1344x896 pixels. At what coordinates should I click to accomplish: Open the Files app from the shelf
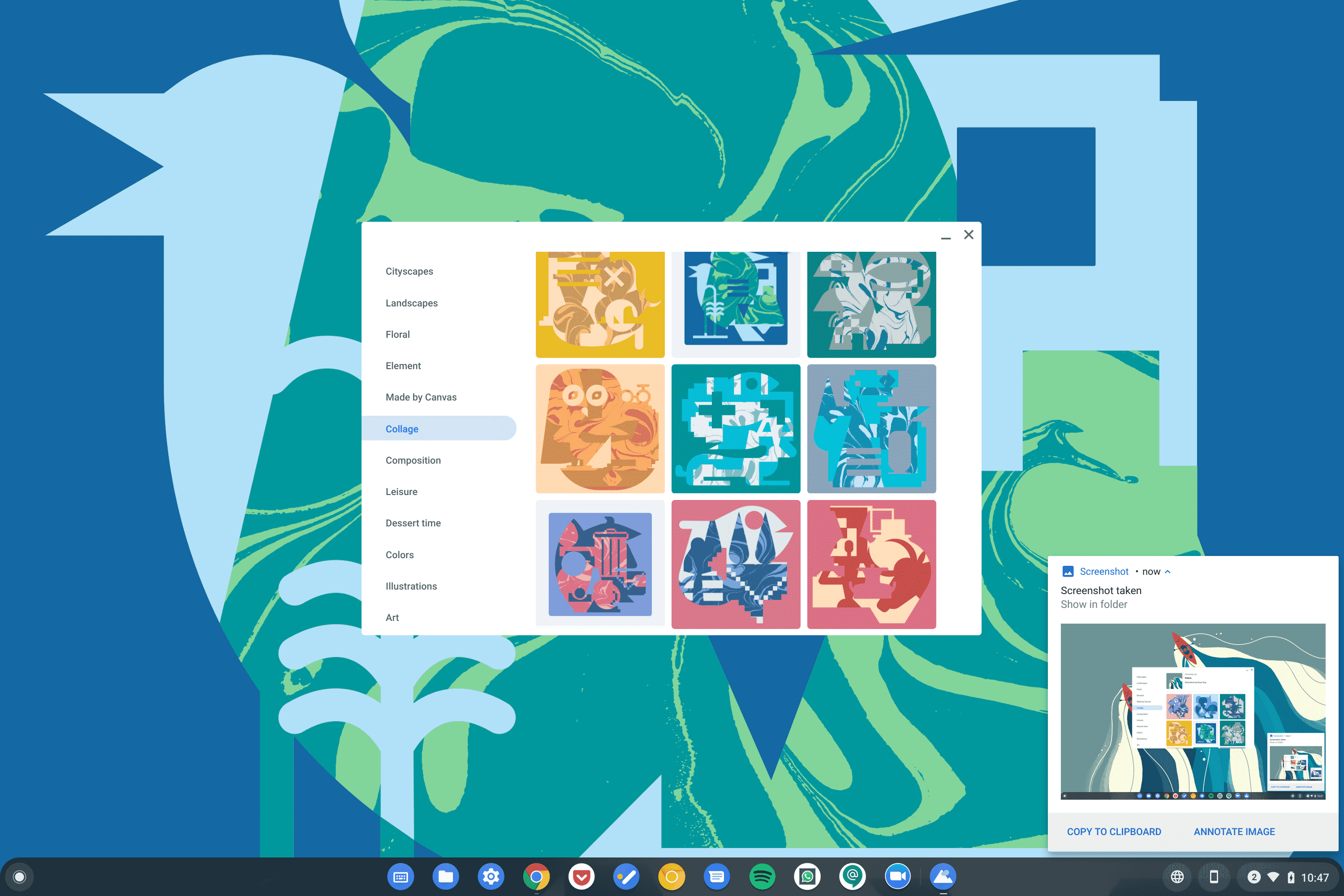tap(446, 876)
